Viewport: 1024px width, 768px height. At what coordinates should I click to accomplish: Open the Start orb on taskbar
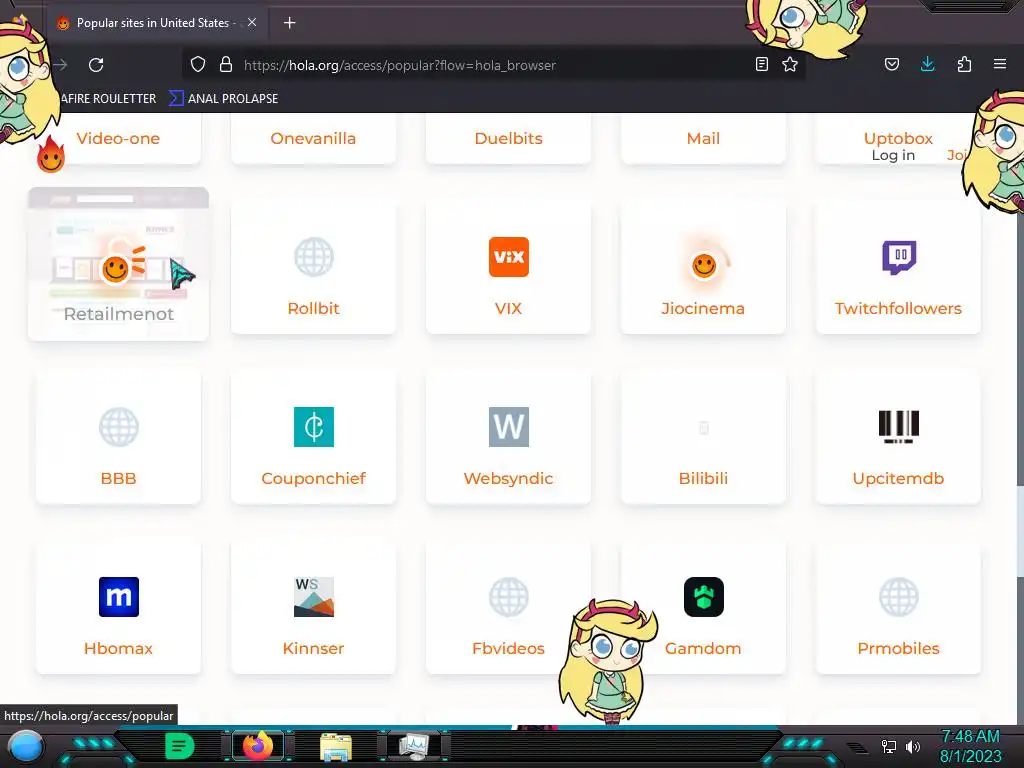(26, 746)
